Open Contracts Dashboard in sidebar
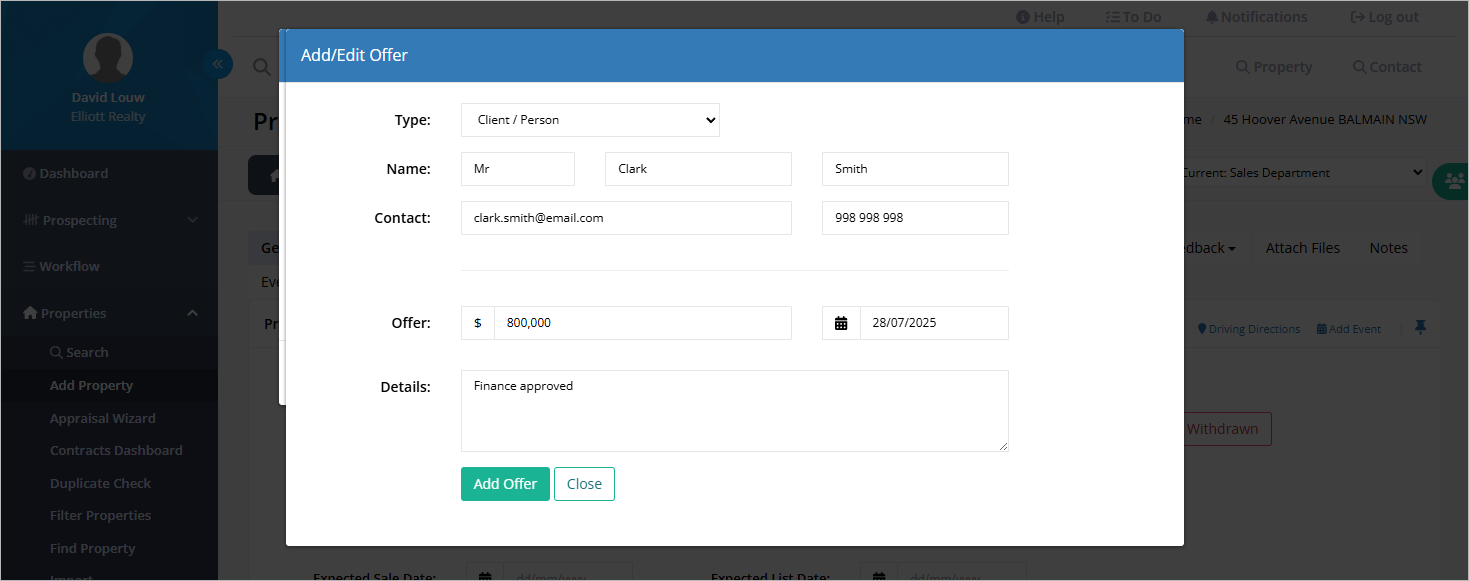Viewport: 1469px width, 581px height. pyautogui.click(x=116, y=450)
